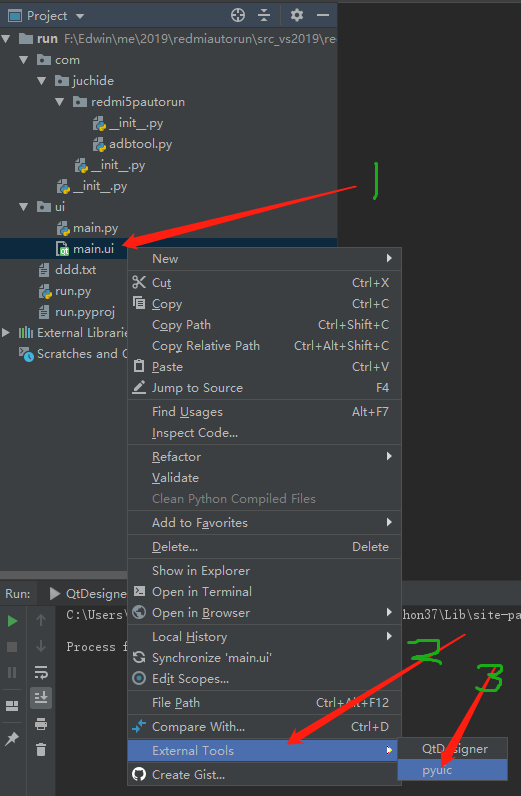Choose Find Usages menu item

pyautogui.click(x=264, y=412)
